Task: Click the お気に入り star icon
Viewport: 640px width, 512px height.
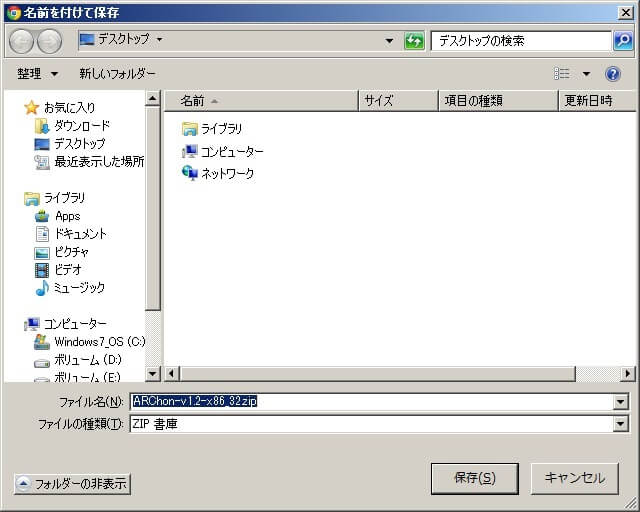Action: (x=31, y=107)
